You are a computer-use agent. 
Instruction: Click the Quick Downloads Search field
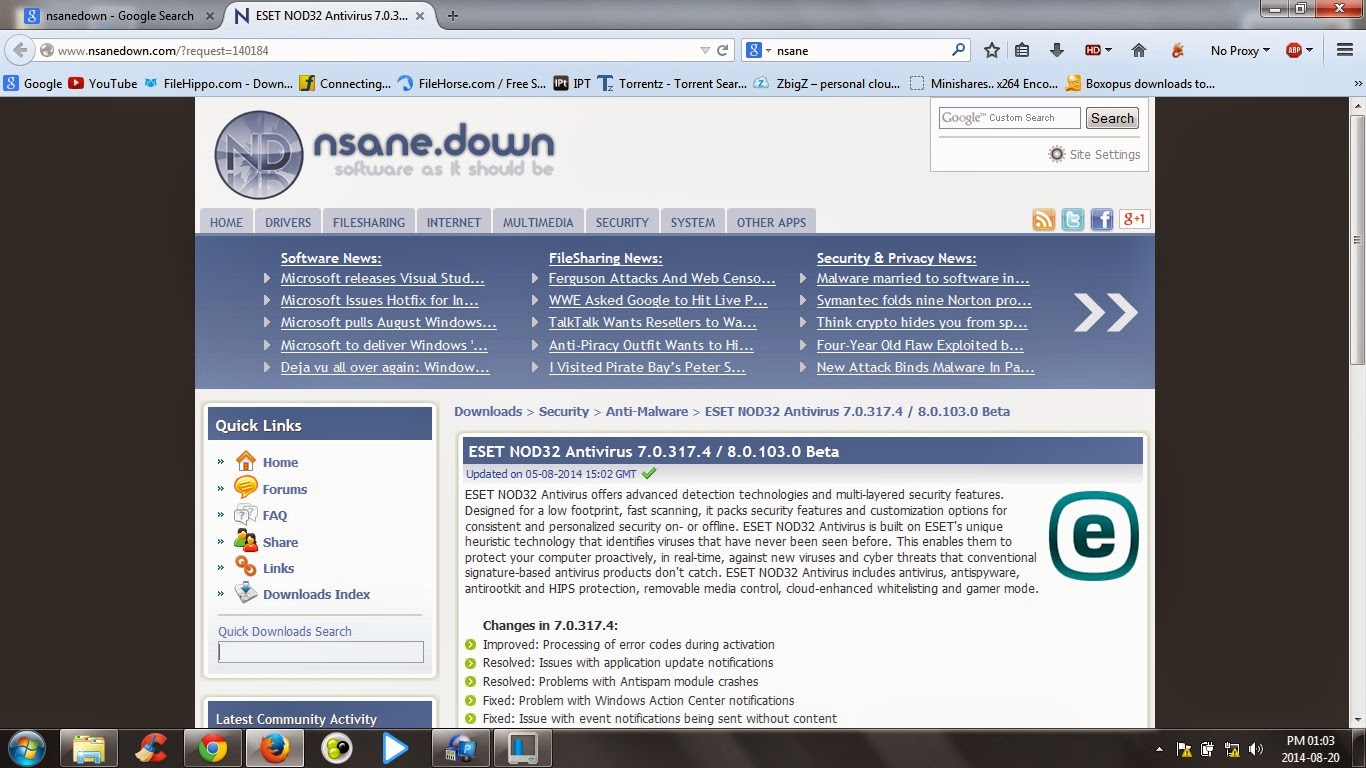point(321,652)
